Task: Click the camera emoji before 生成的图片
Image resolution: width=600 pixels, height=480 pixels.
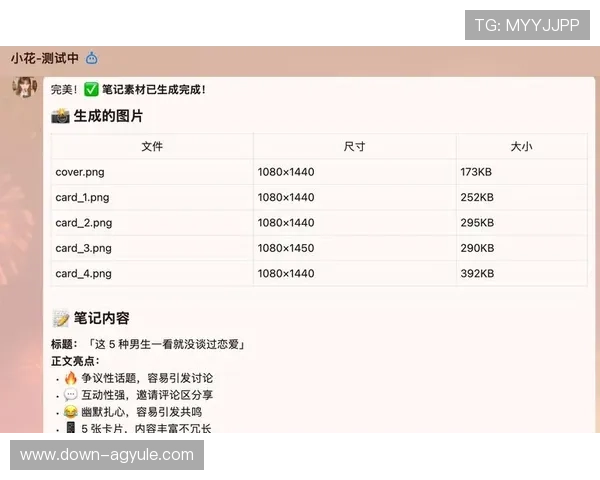Action: pos(60,116)
